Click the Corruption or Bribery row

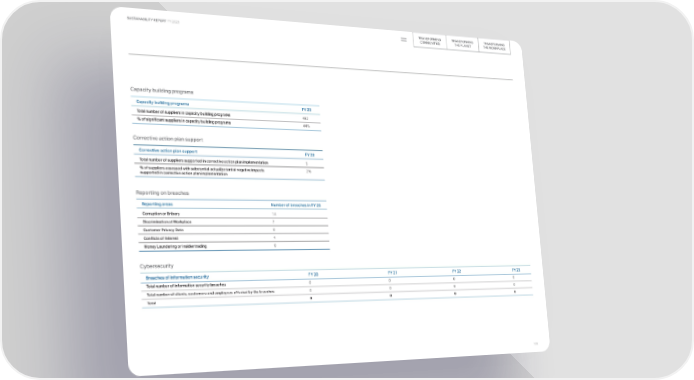[x=233, y=214]
